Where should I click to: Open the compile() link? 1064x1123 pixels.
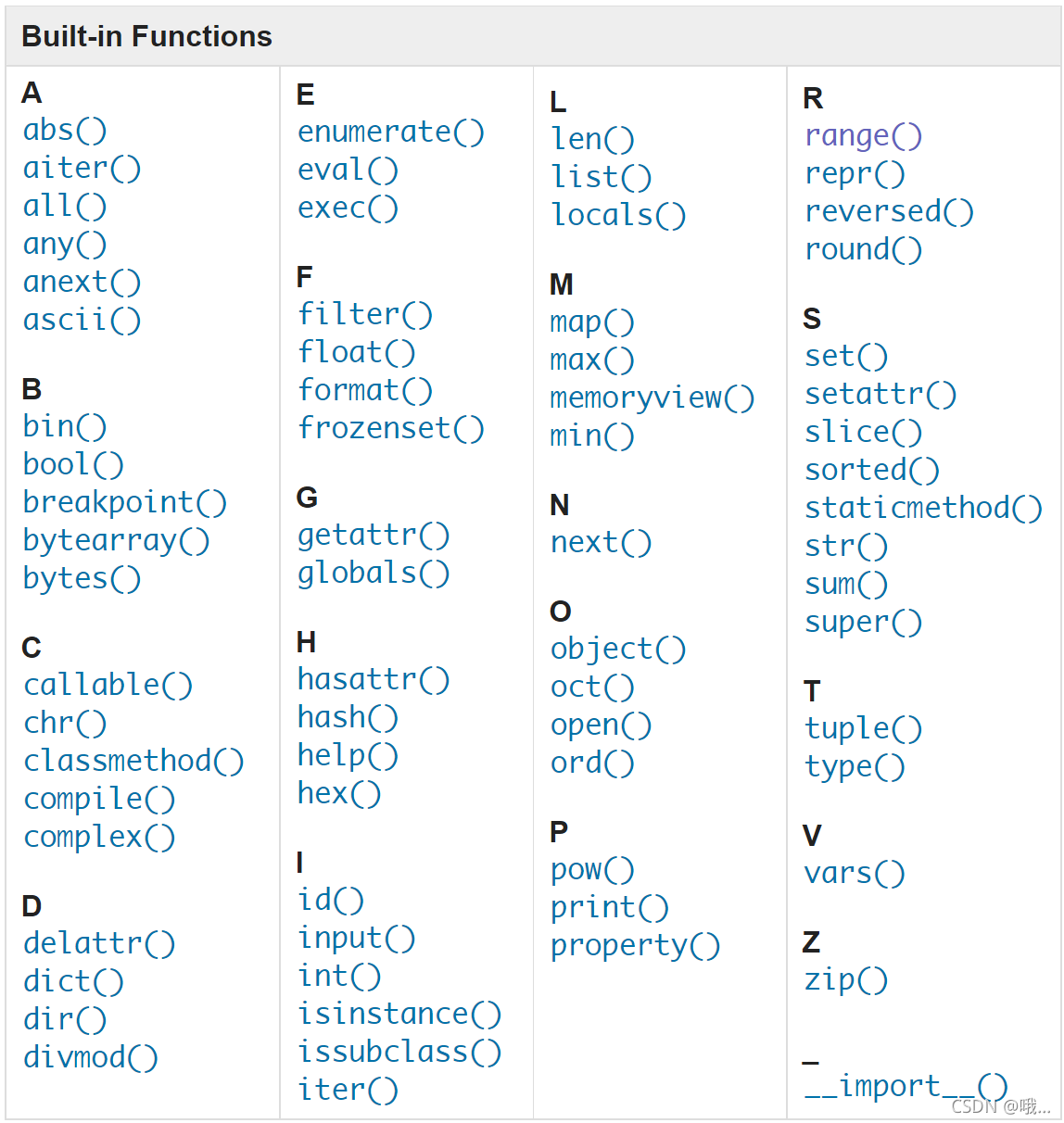99,800
